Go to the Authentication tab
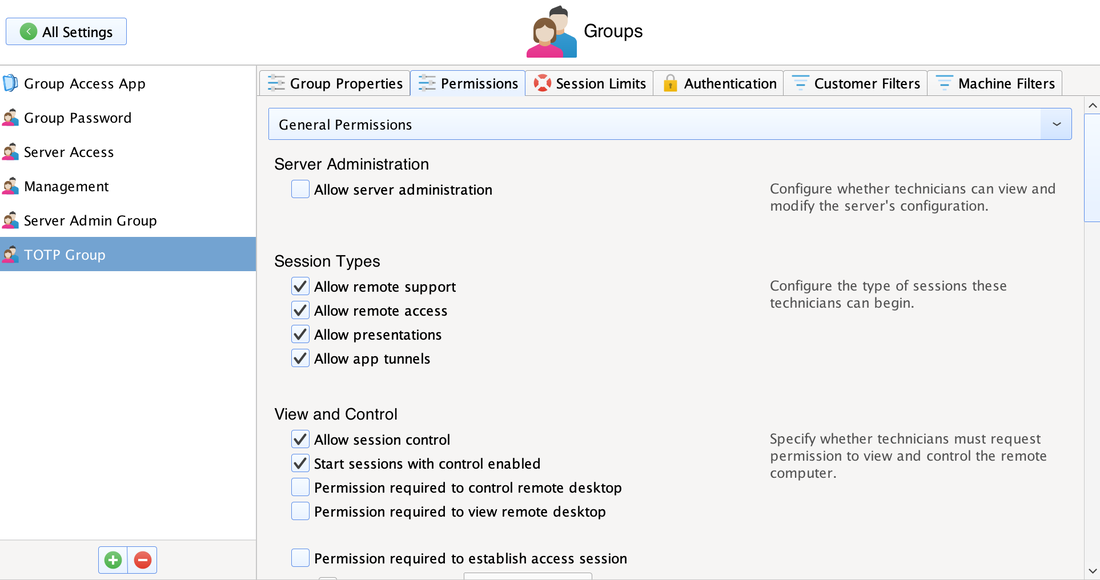1100x580 pixels. click(719, 83)
